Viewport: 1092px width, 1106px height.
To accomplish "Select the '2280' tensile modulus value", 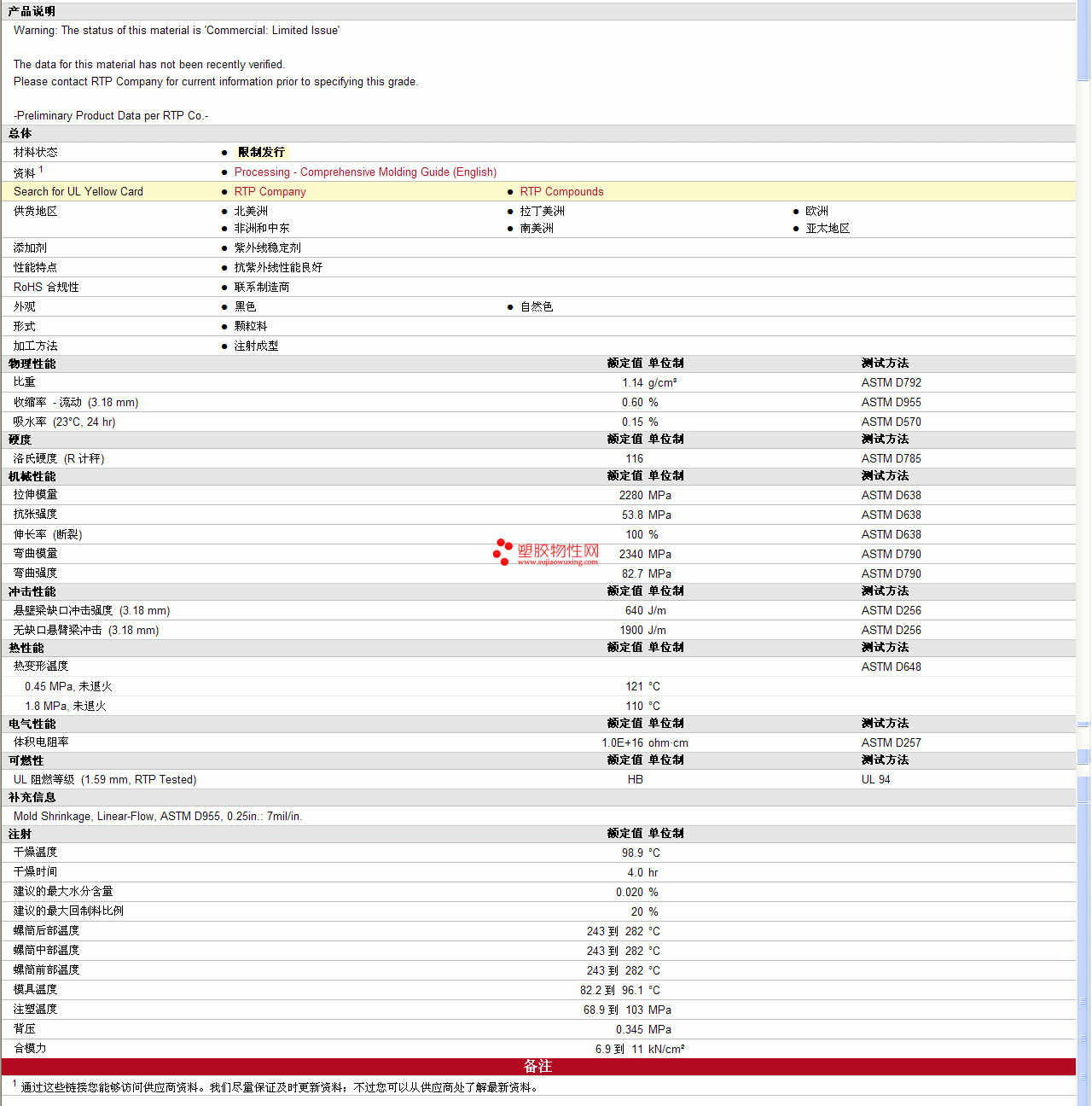I will pyautogui.click(x=631, y=496).
